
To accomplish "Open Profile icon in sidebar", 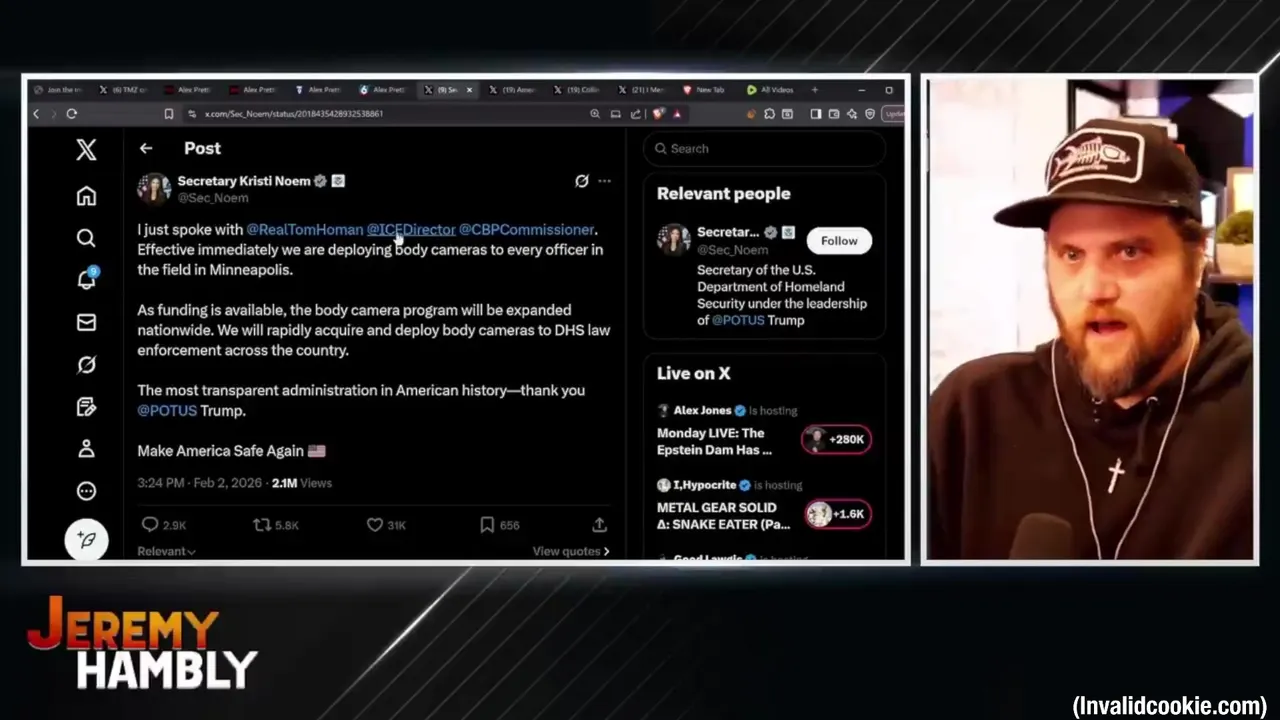I will coord(86,449).
